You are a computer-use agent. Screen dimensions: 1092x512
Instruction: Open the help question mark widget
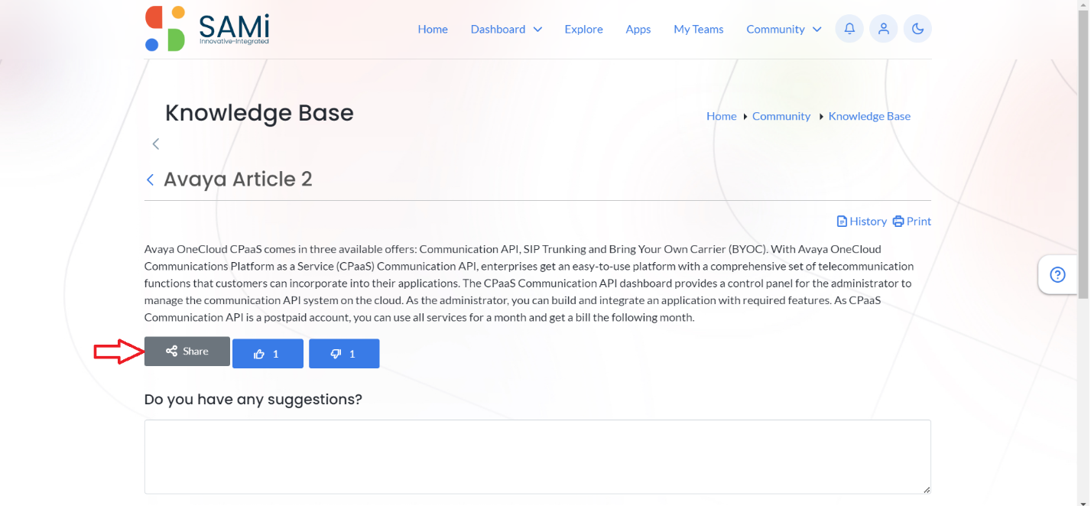(x=1057, y=275)
